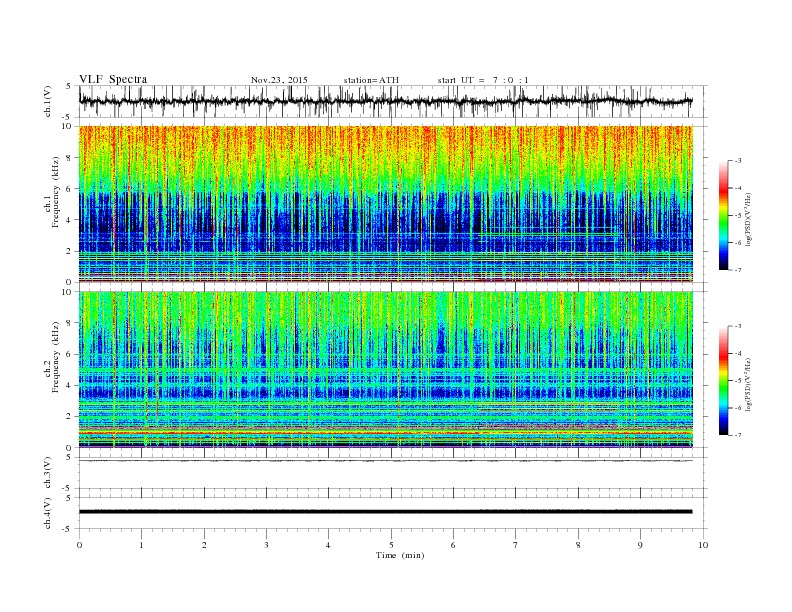
Task: Click the "8" kHz tick of ch.2 spectrogram
Action: 69,323
